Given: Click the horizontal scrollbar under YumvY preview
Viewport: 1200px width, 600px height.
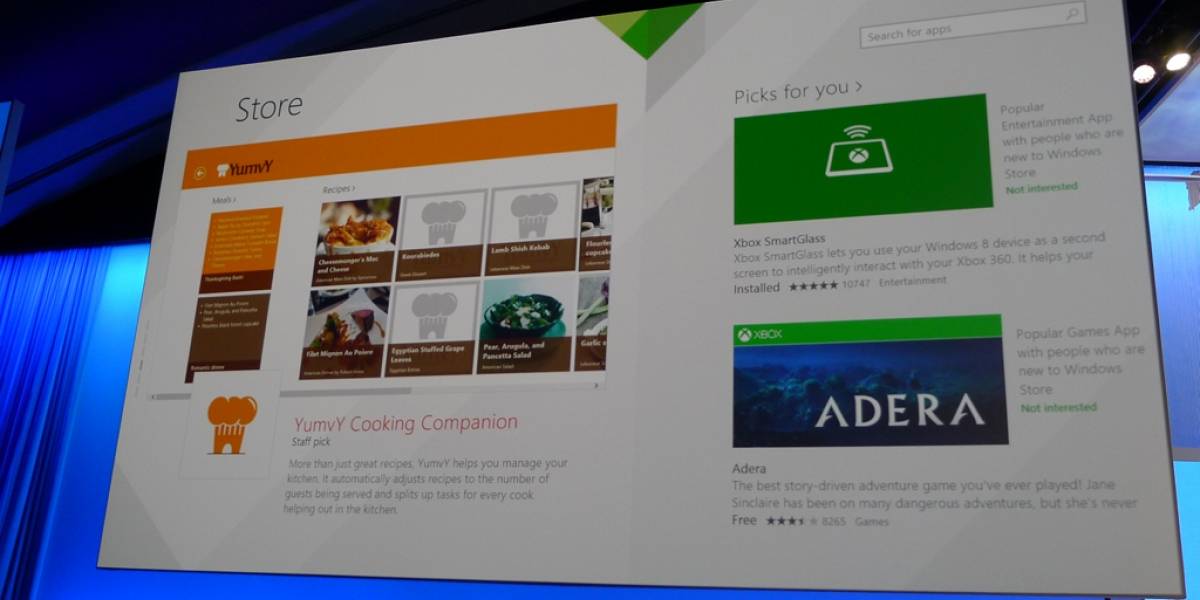Looking at the screenshot, I should click(378, 391).
